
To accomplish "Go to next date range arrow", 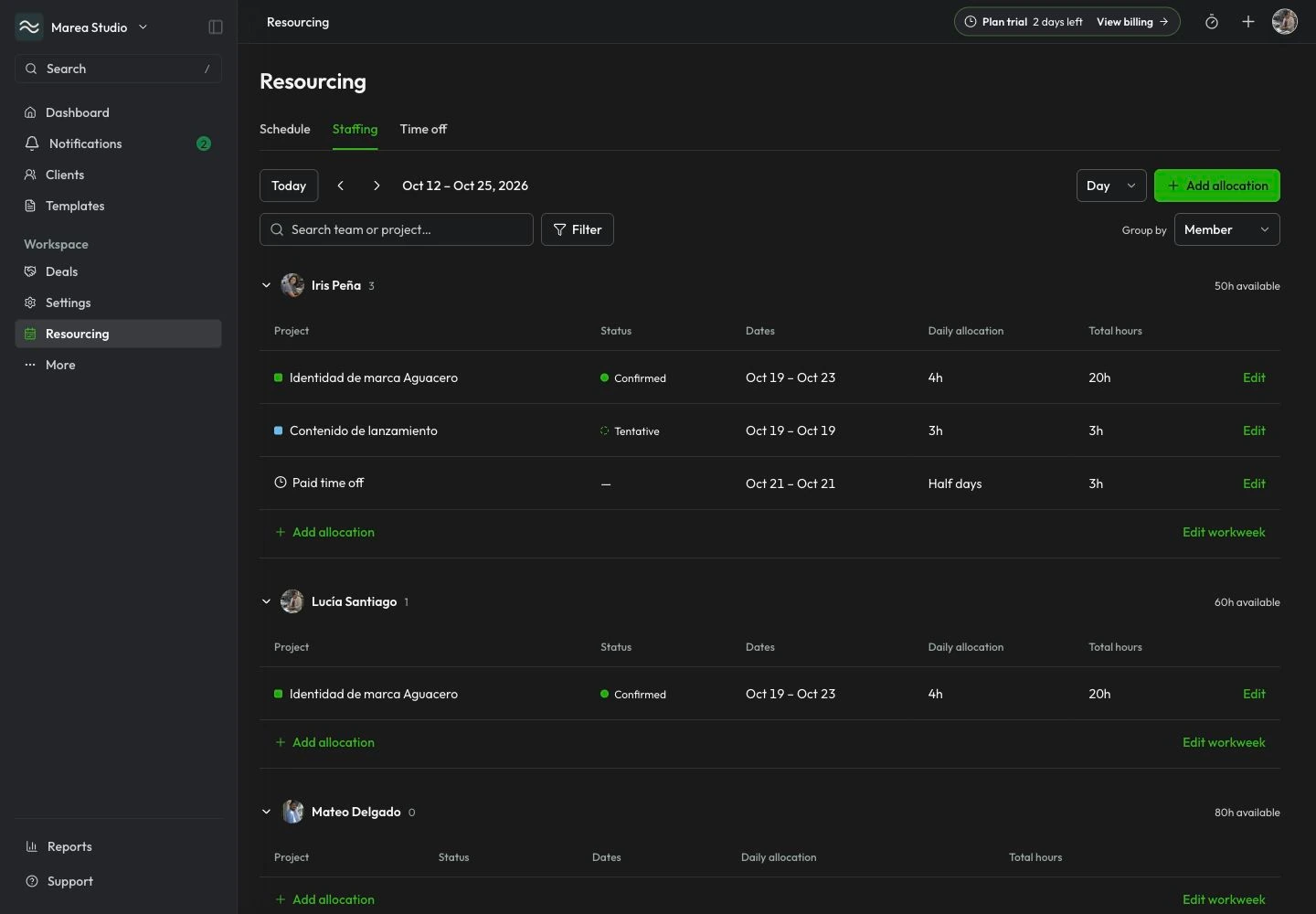I will pyautogui.click(x=377, y=186).
